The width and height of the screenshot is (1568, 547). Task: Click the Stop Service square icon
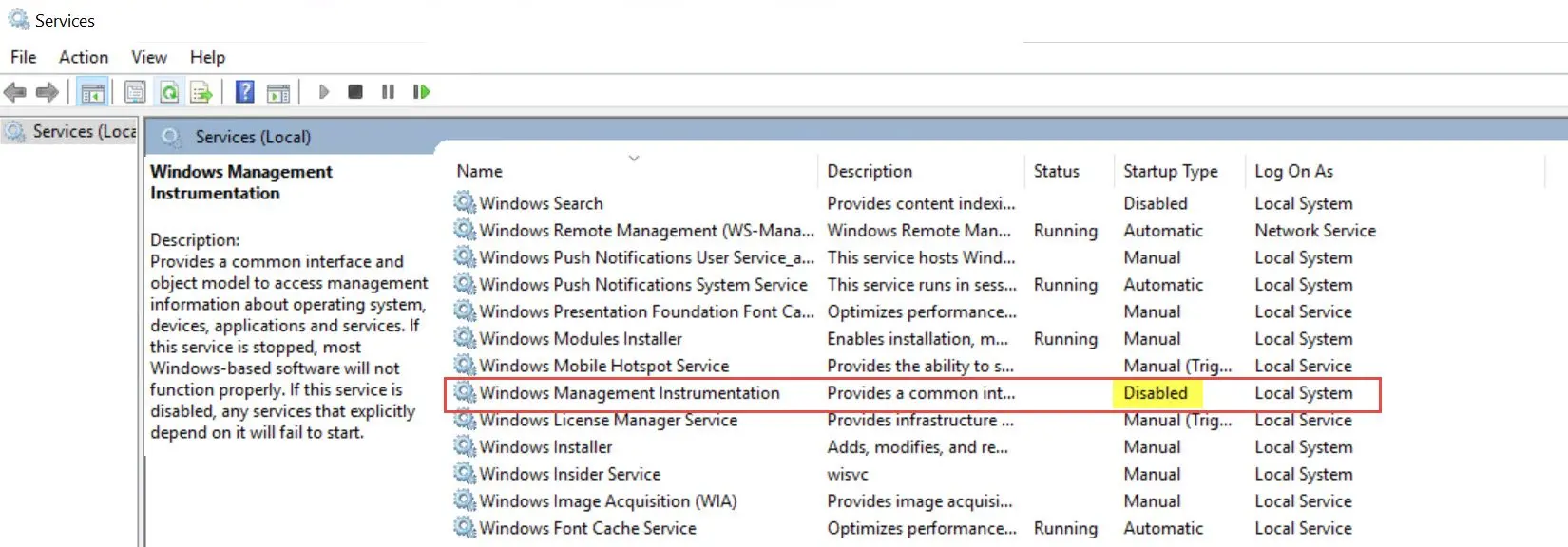[x=355, y=92]
